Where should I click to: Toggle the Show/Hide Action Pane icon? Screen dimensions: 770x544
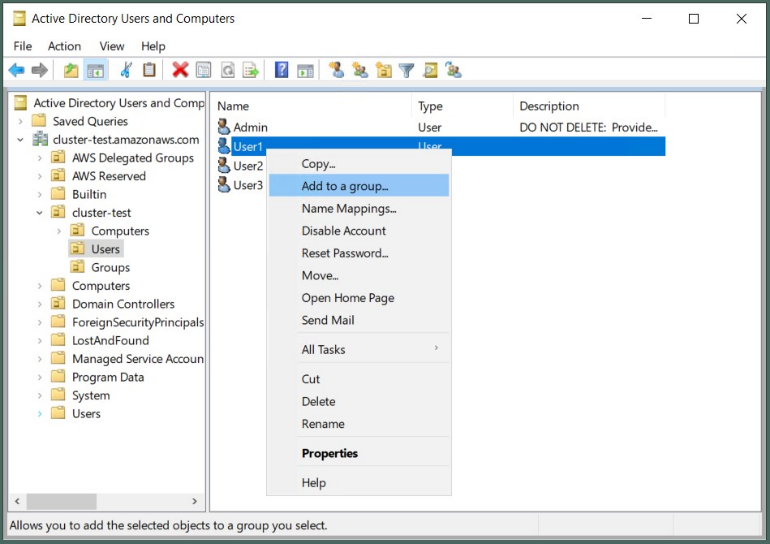[305, 70]
